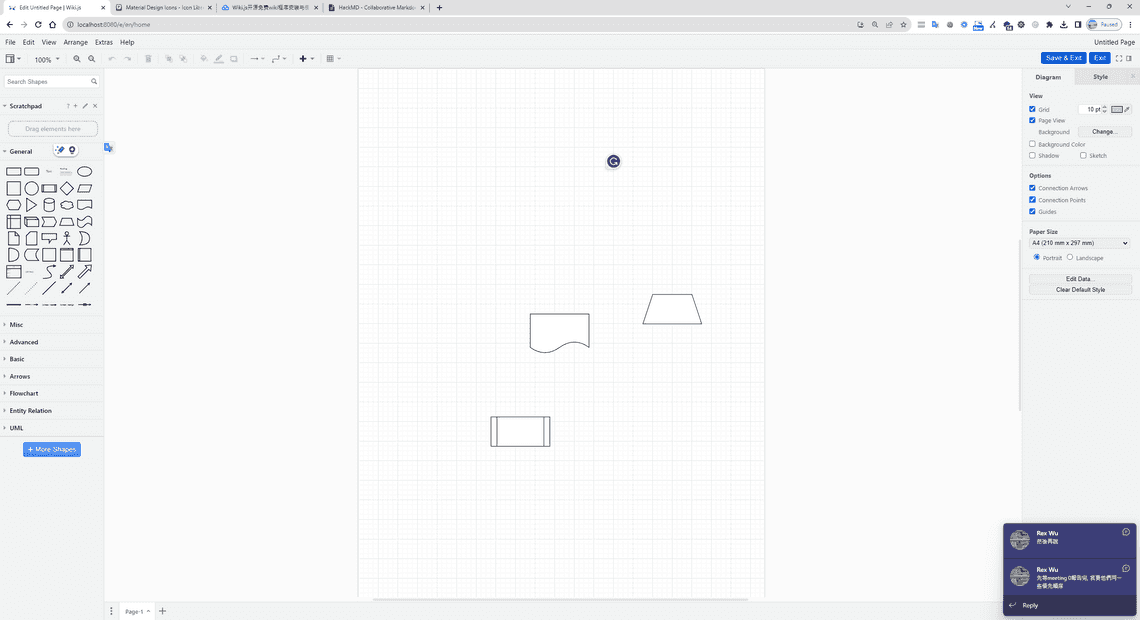Pick the diamond shape from General shapes
Viewport: 1140px width, 620px height.
coord(67,188)
